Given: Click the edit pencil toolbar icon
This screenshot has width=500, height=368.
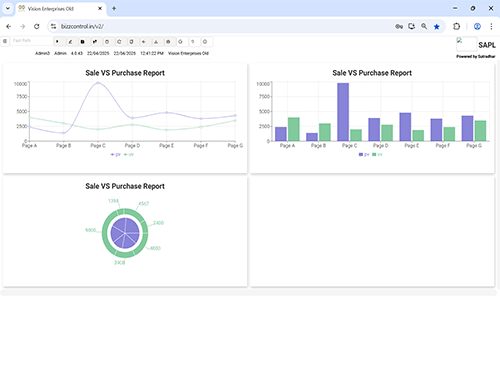Looking at the screenshot, I should [70, 42].
